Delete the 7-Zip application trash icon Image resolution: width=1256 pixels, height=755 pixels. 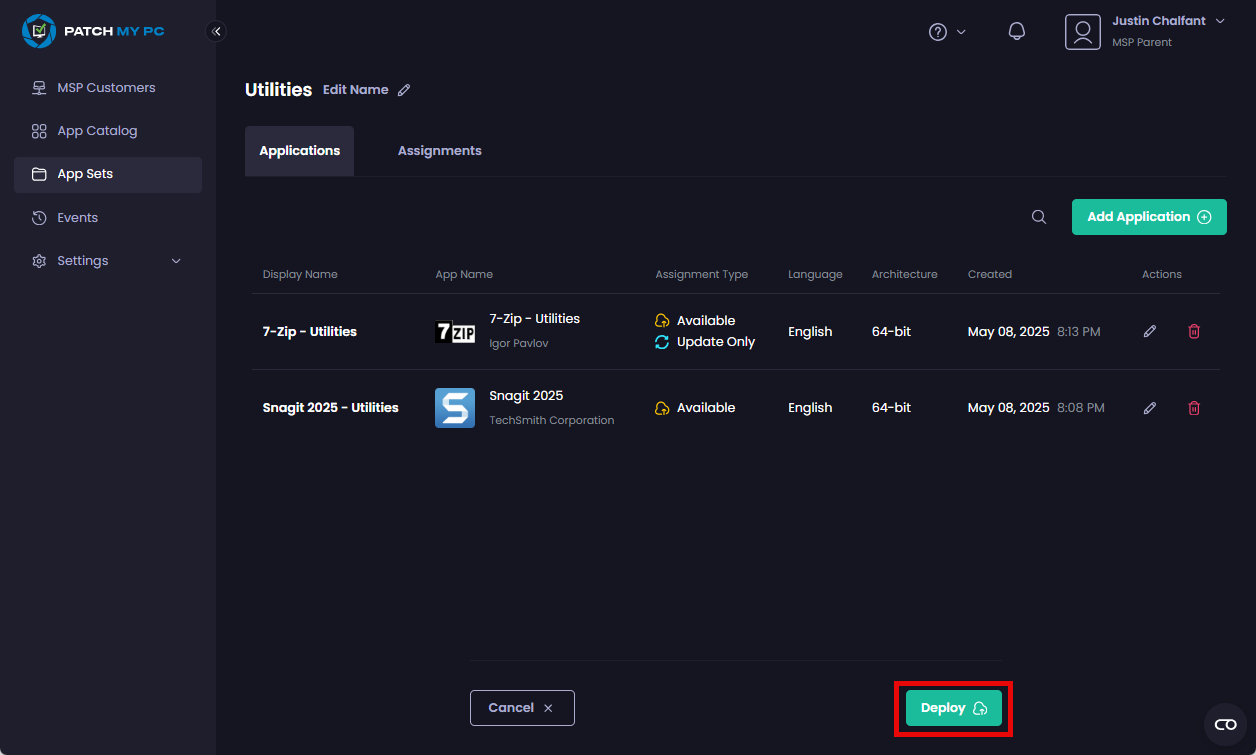pyautogui.click(x=1194, y=331)
